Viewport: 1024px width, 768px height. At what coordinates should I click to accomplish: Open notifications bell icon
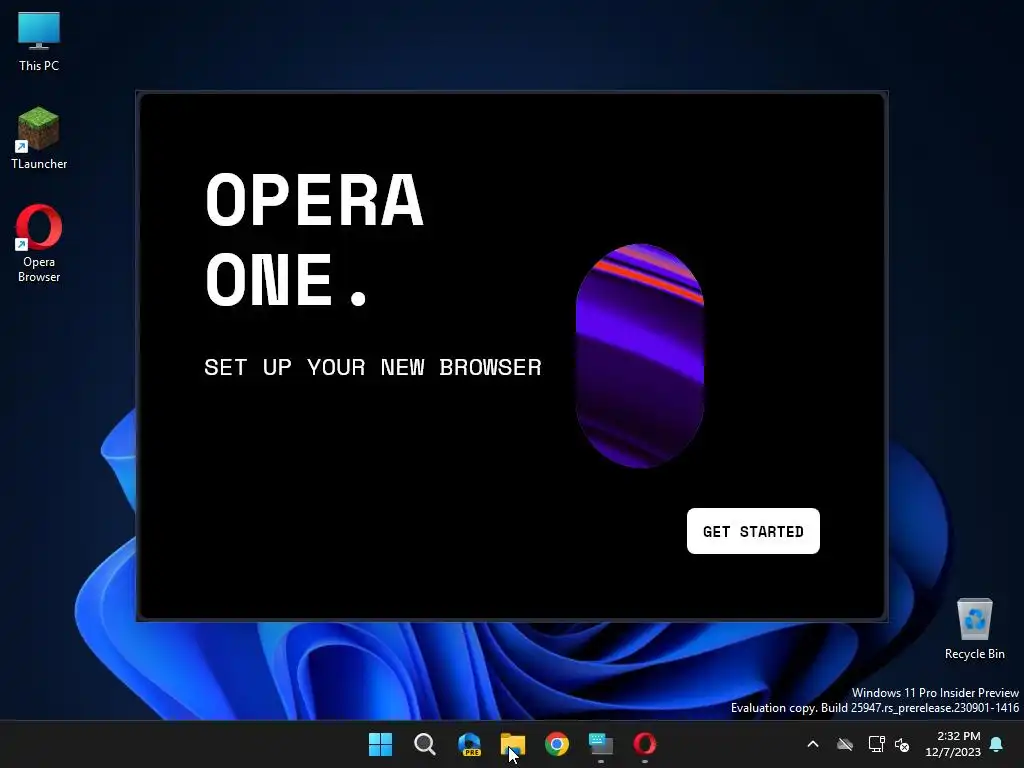tap(997, 744)
